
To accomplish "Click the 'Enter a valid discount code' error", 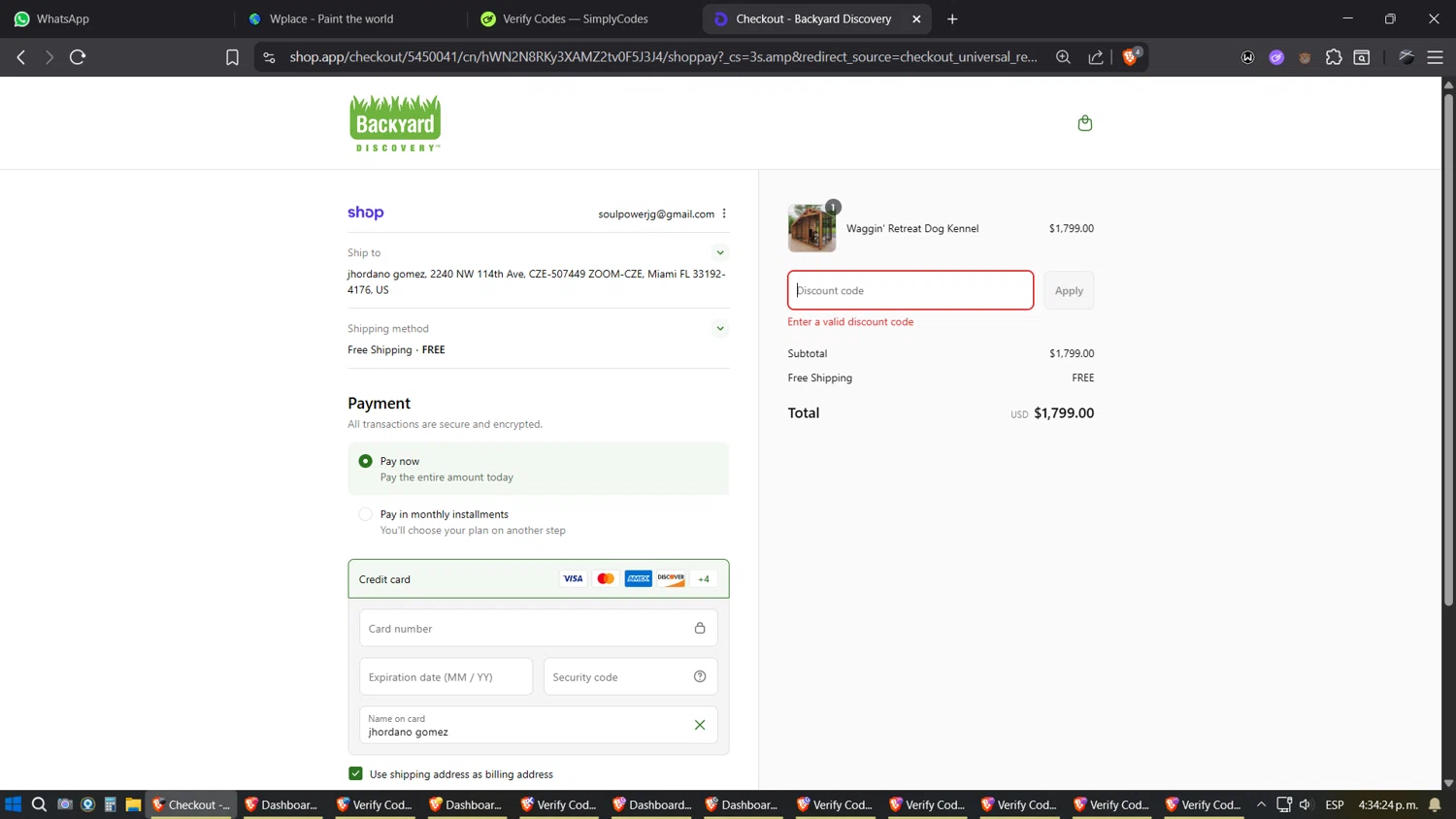I will pos(850,321).
